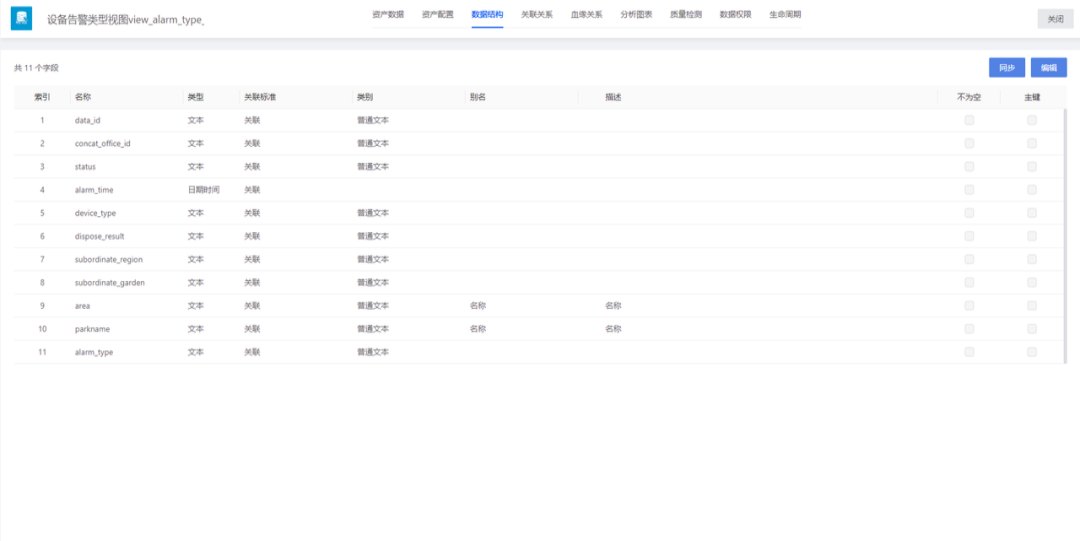Image resolution: width=1080 pixels, height=541 pixels.
Task: Open the 数据权限 tab
Action: (735, 14)
